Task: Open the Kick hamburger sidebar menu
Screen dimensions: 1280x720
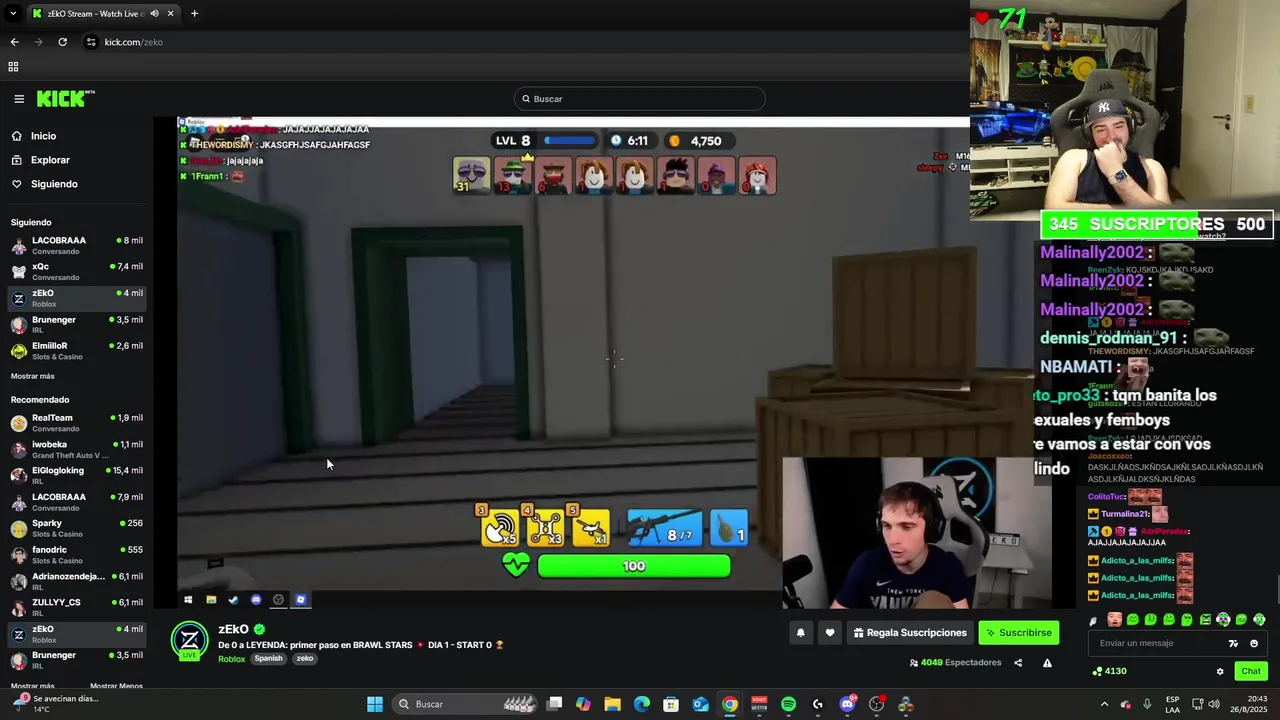Action: (x=19, y=99)
